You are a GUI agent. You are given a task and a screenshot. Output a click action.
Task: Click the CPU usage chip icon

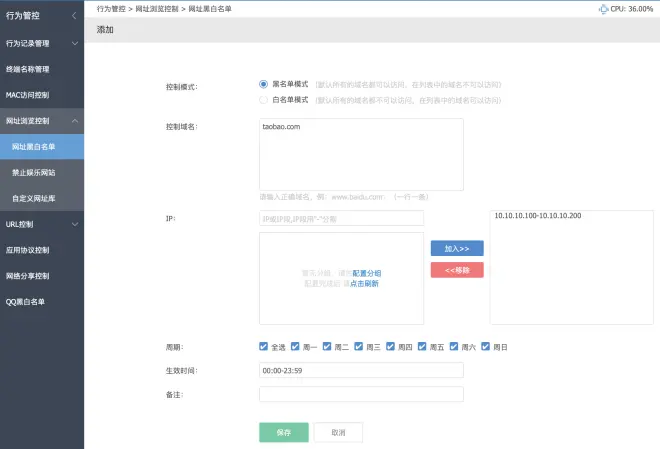pos(602,8)
